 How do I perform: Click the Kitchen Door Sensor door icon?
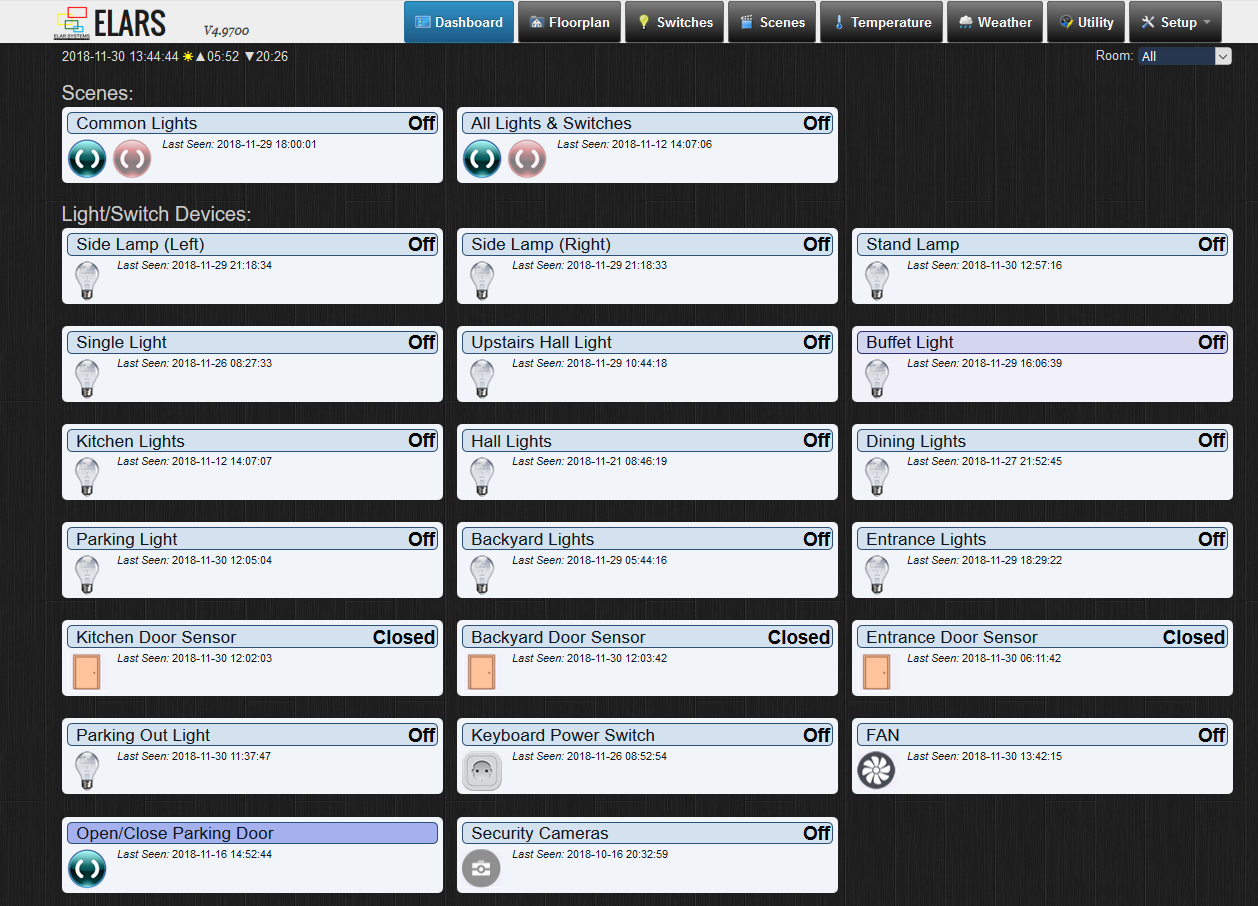click(87, 672)
